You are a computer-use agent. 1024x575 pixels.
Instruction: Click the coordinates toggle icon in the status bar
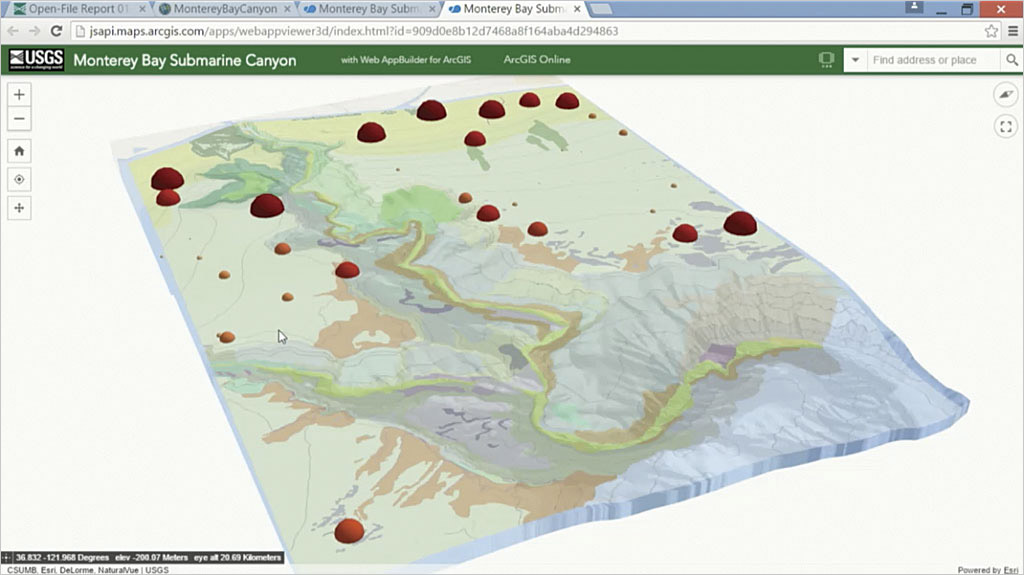[7, 557]
